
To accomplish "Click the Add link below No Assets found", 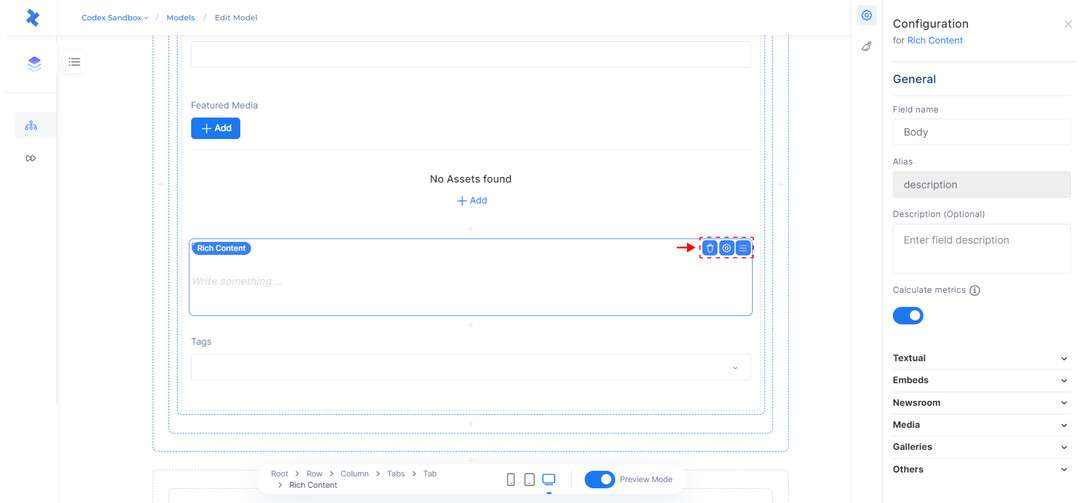I will click(472, 201).
